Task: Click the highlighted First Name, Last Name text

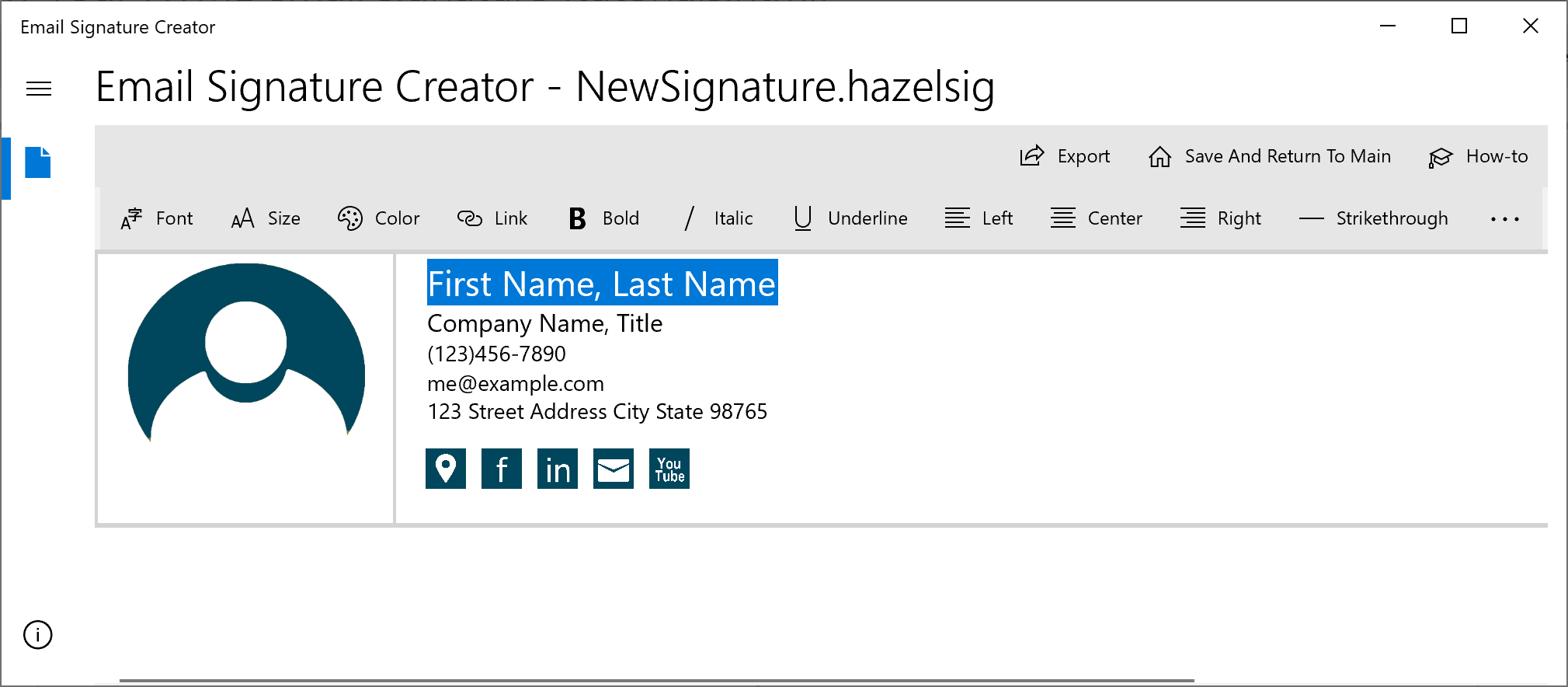Action: click(x=602, y=283)
